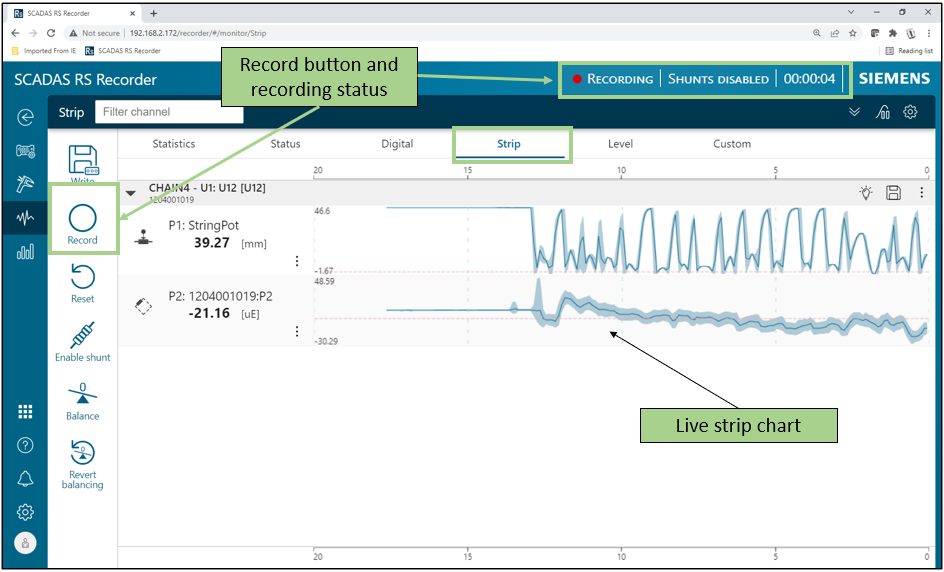Click the help question mark icon
Screen dimensions: 944x572
click(x=25, y=445)
